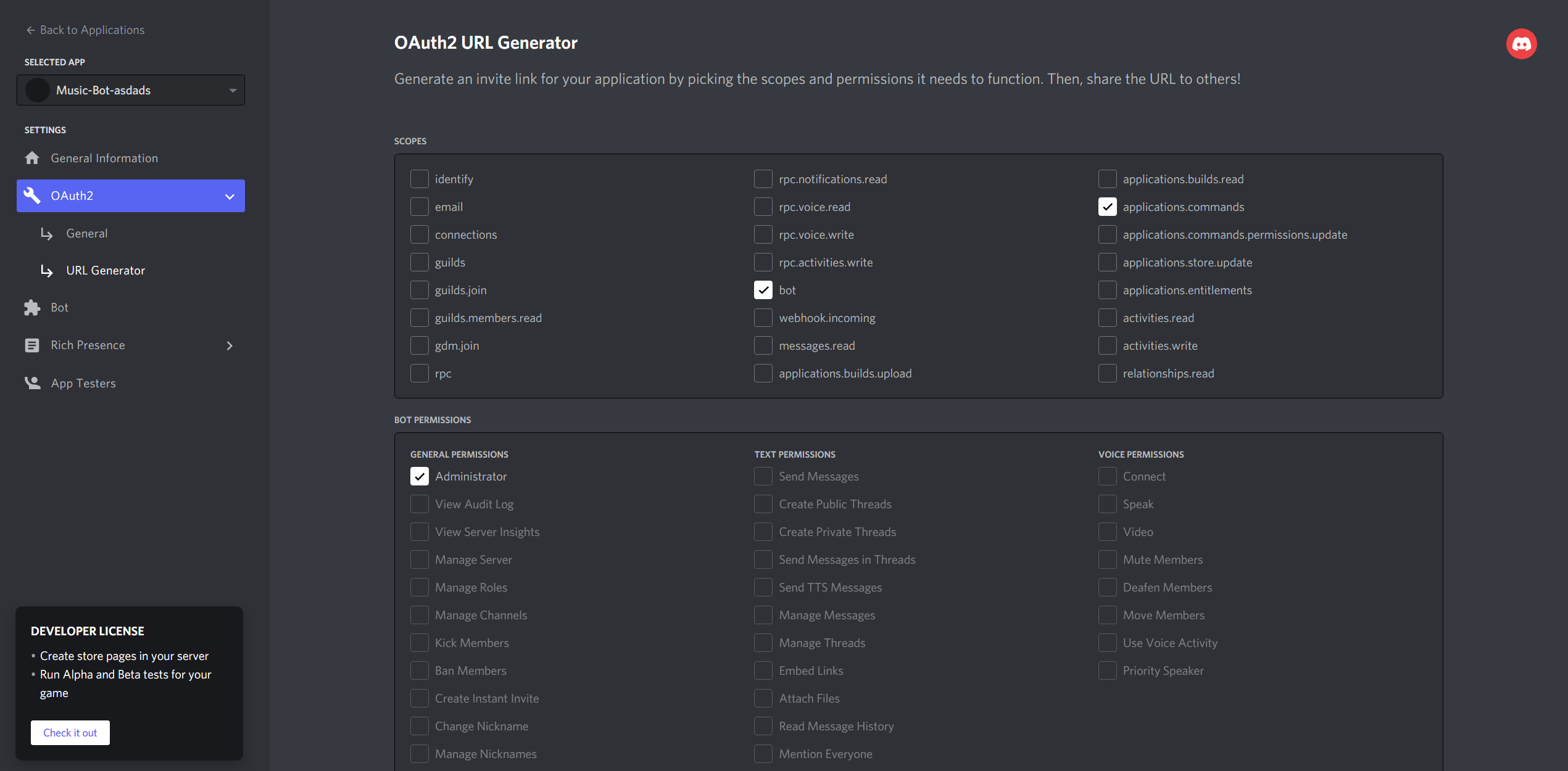Image resolution: width=1568 pixels, height=771 pixels.
Task: Select the General Information home icon
Action: pyautogui.click(x=32, y=158)
